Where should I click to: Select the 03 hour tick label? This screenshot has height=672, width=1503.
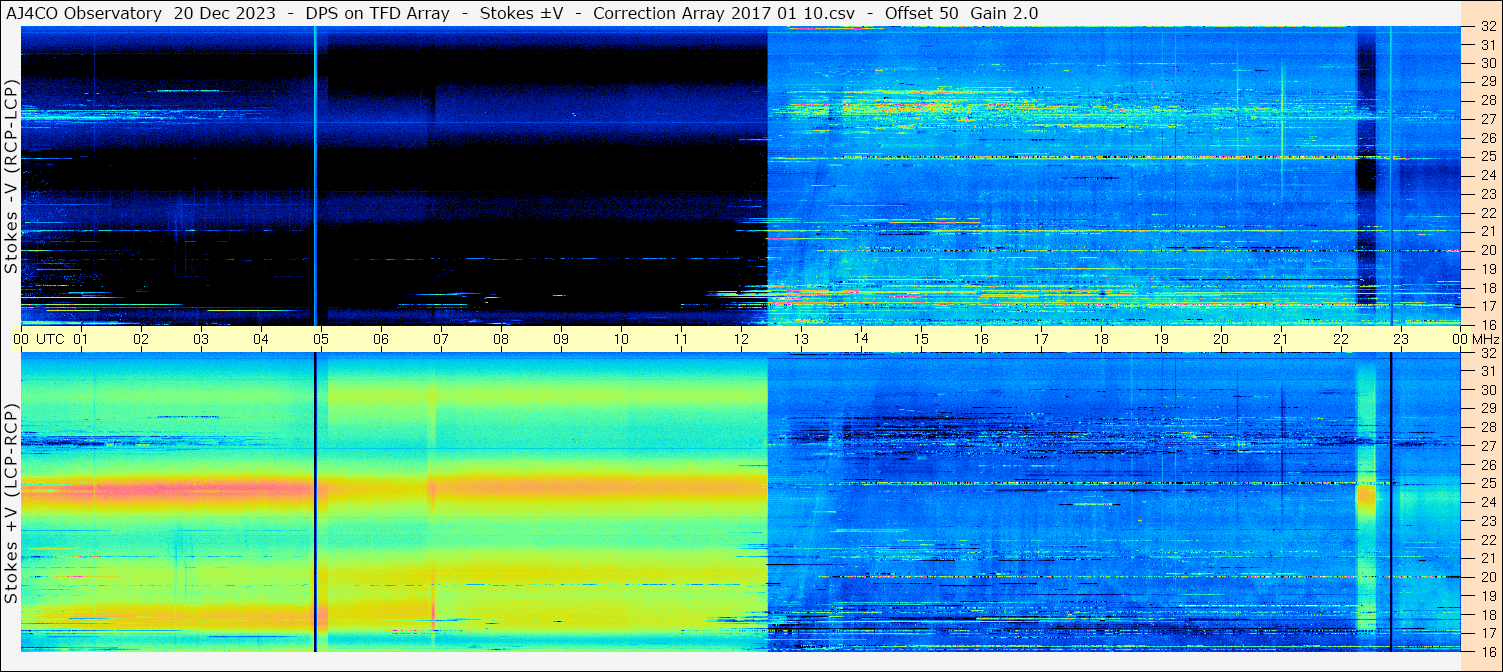[201, 339]
